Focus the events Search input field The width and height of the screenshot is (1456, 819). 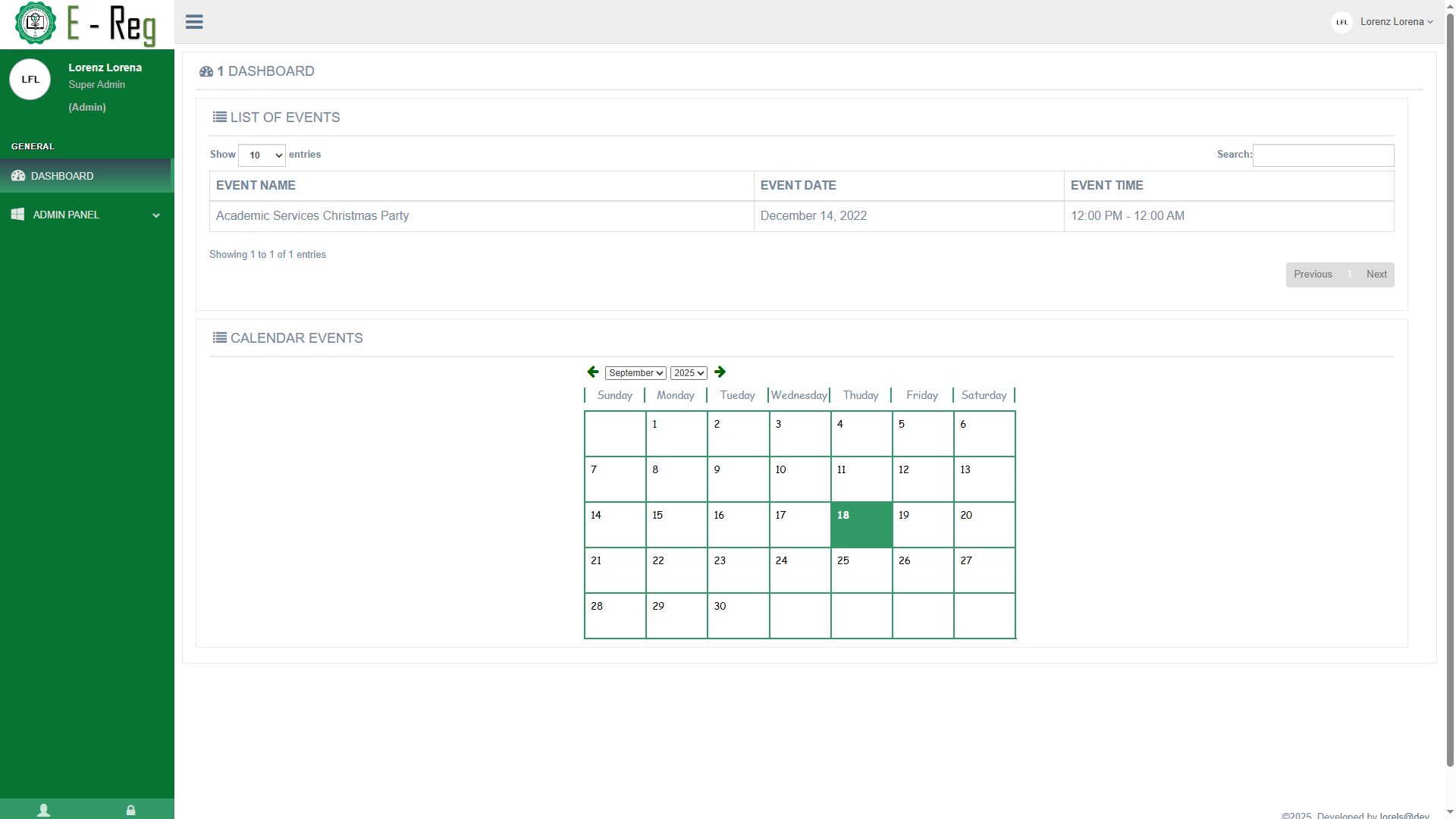[x=1323, y=155]
